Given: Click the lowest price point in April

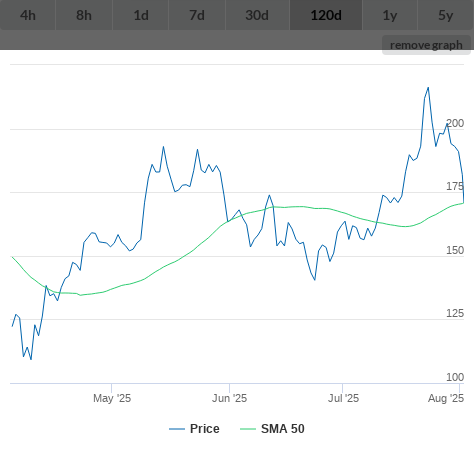Looking at the screenshot, I should pyautogui.click(x=31, y=359).
